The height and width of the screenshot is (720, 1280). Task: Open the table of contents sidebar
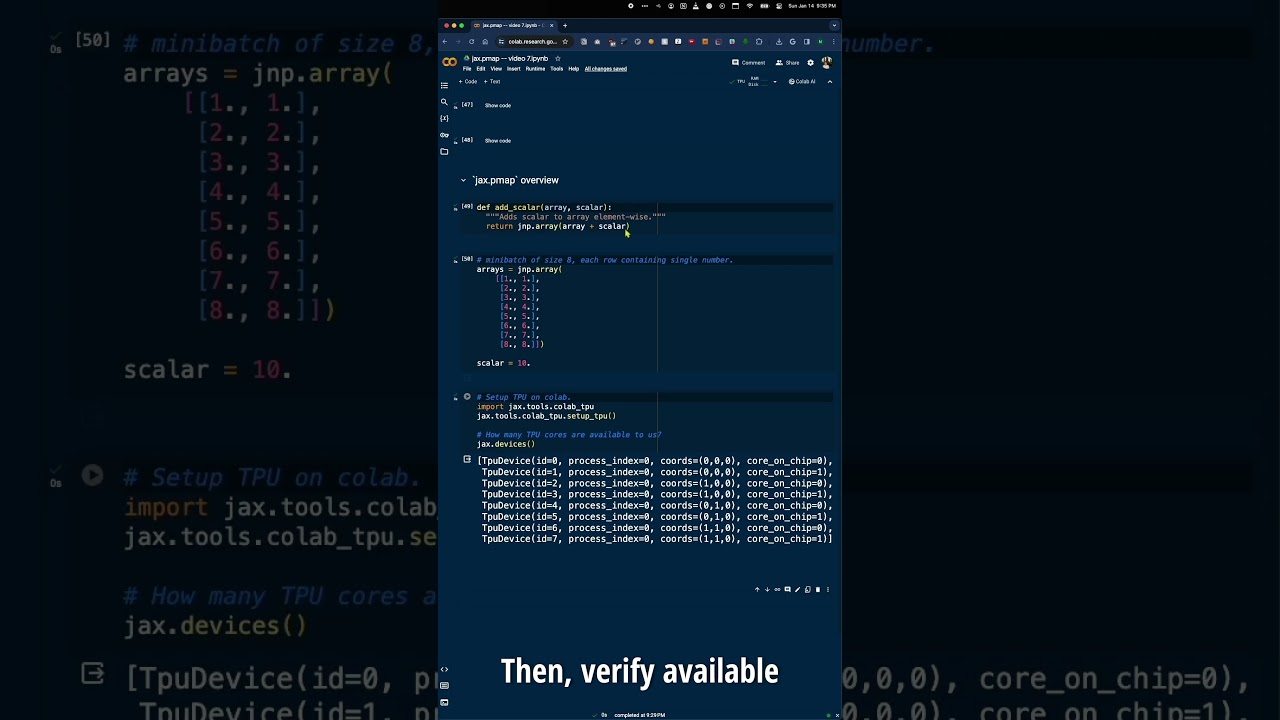pos(444,85)
